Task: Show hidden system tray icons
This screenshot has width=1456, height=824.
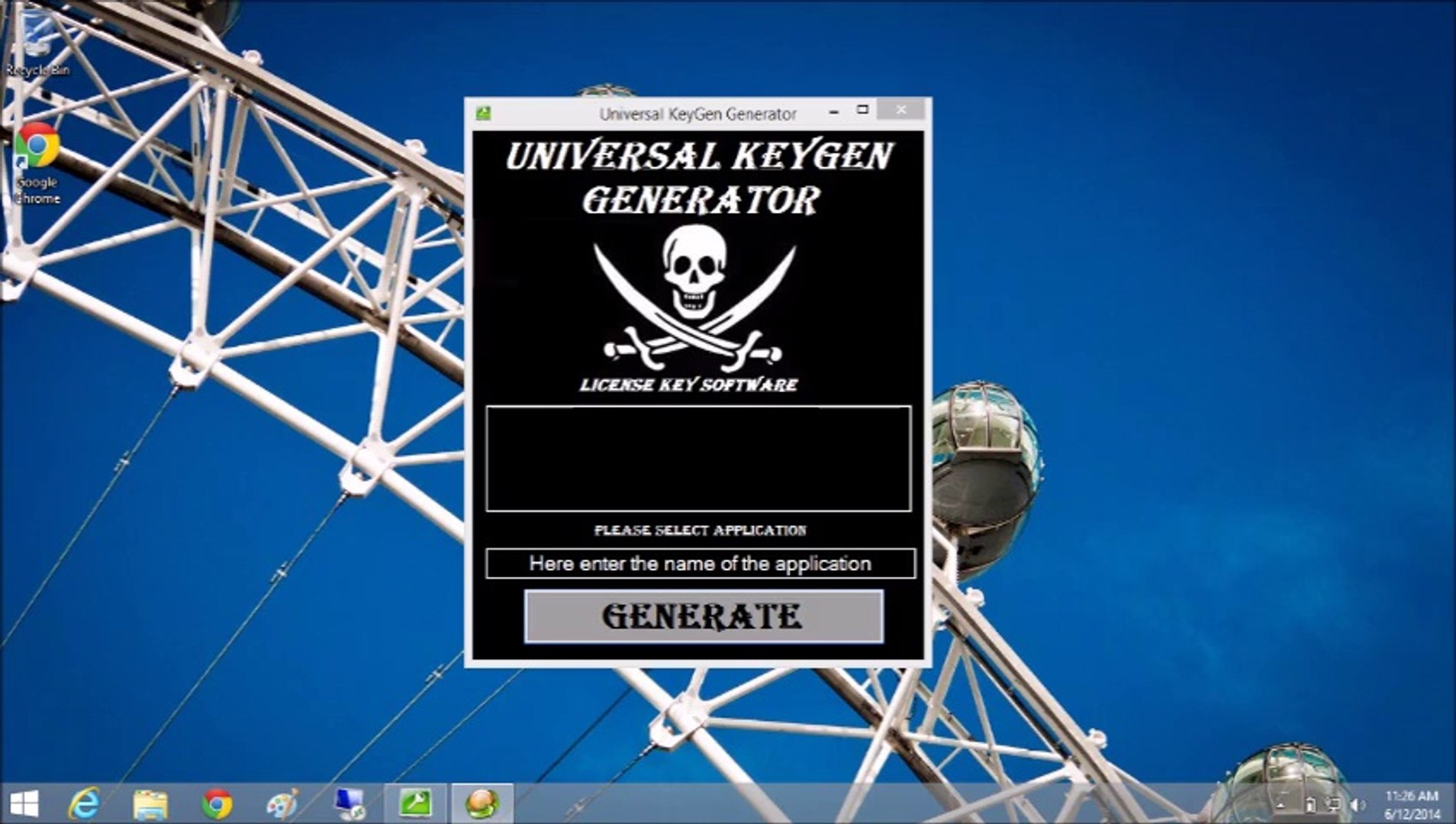Action: tap(1281, 805)
